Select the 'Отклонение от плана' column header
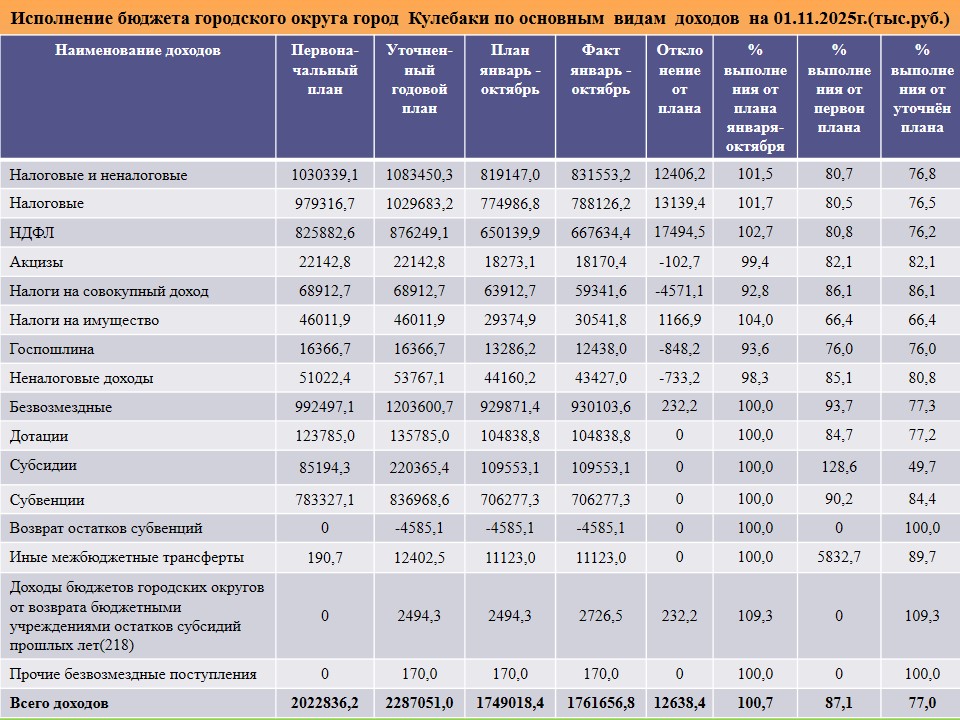Viewport: 960px width, 720px height. tap(679, 79)
